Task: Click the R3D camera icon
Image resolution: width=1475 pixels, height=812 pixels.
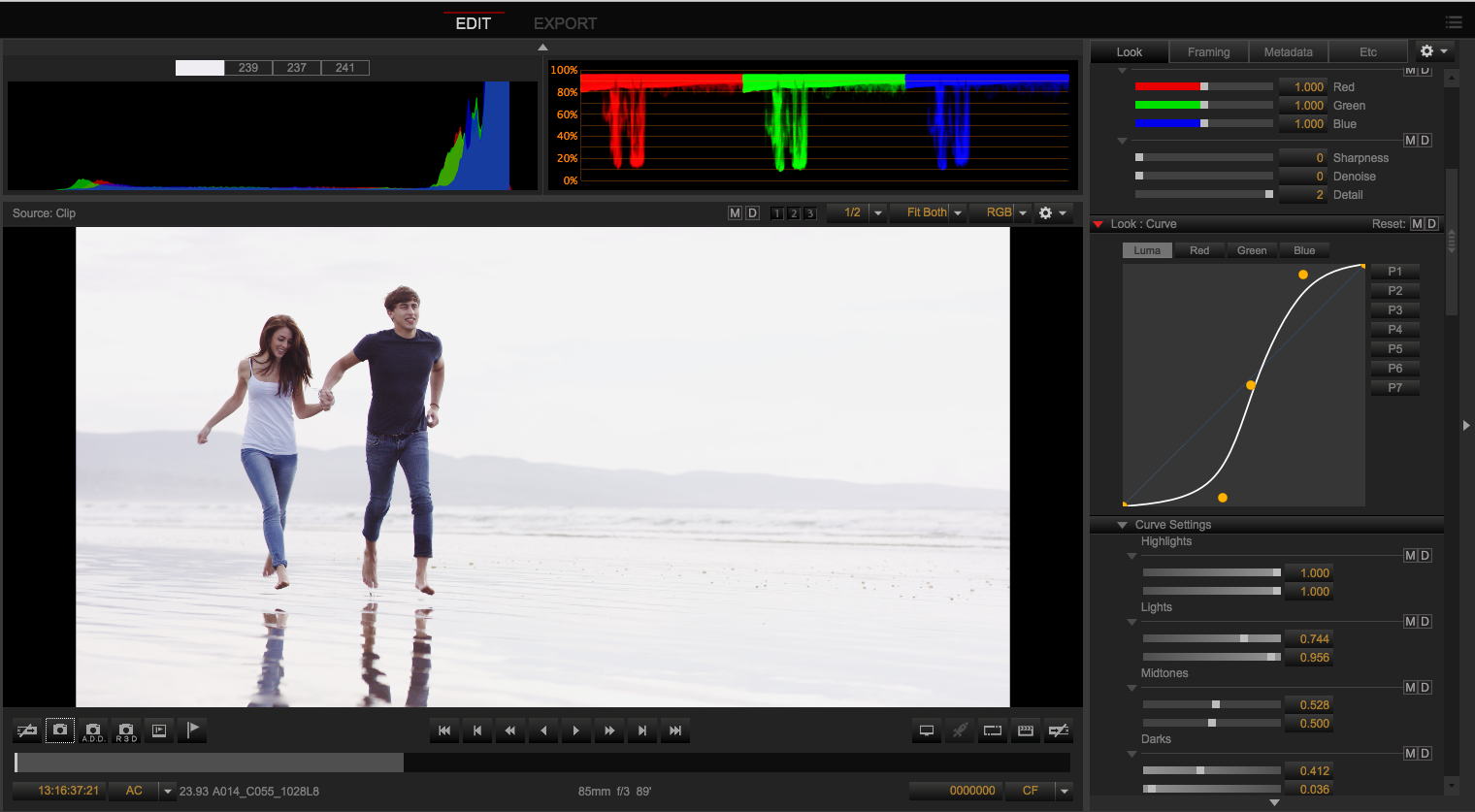Action: (x=126, y=731)
